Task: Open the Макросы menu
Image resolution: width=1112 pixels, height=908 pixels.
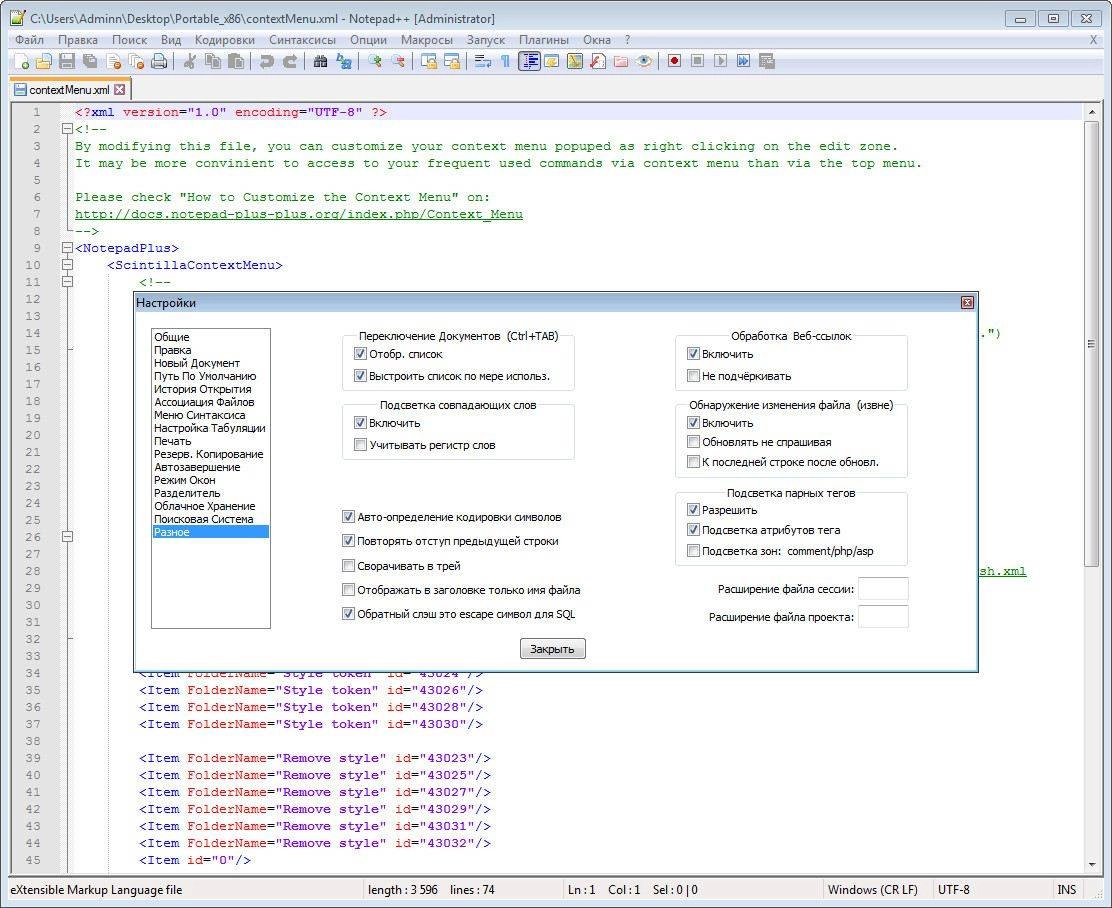Action: (426, 40)
